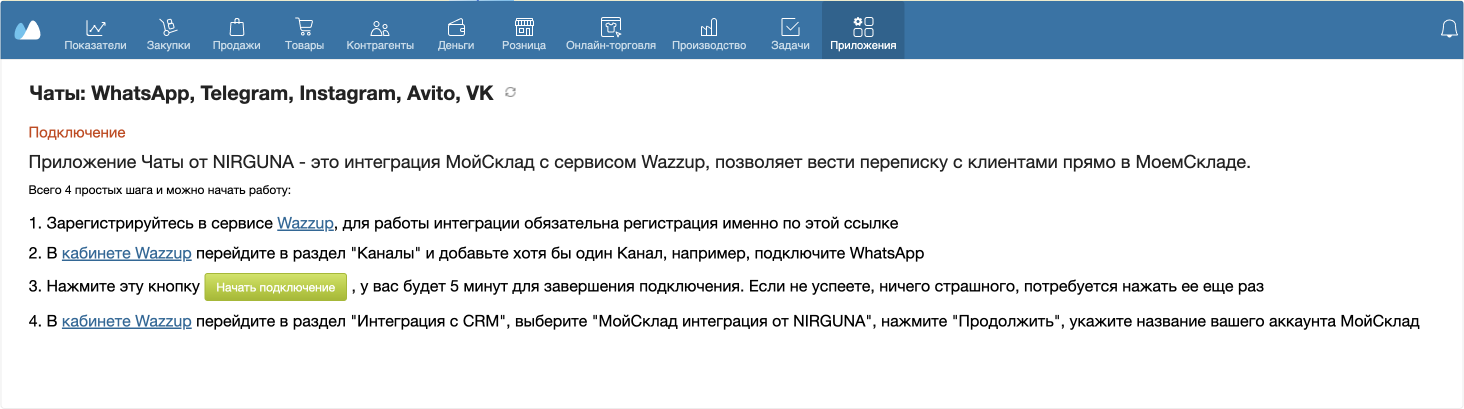Navigate to the Контрагенты section
Screen dimensions: 1464x409
[380, 33]
